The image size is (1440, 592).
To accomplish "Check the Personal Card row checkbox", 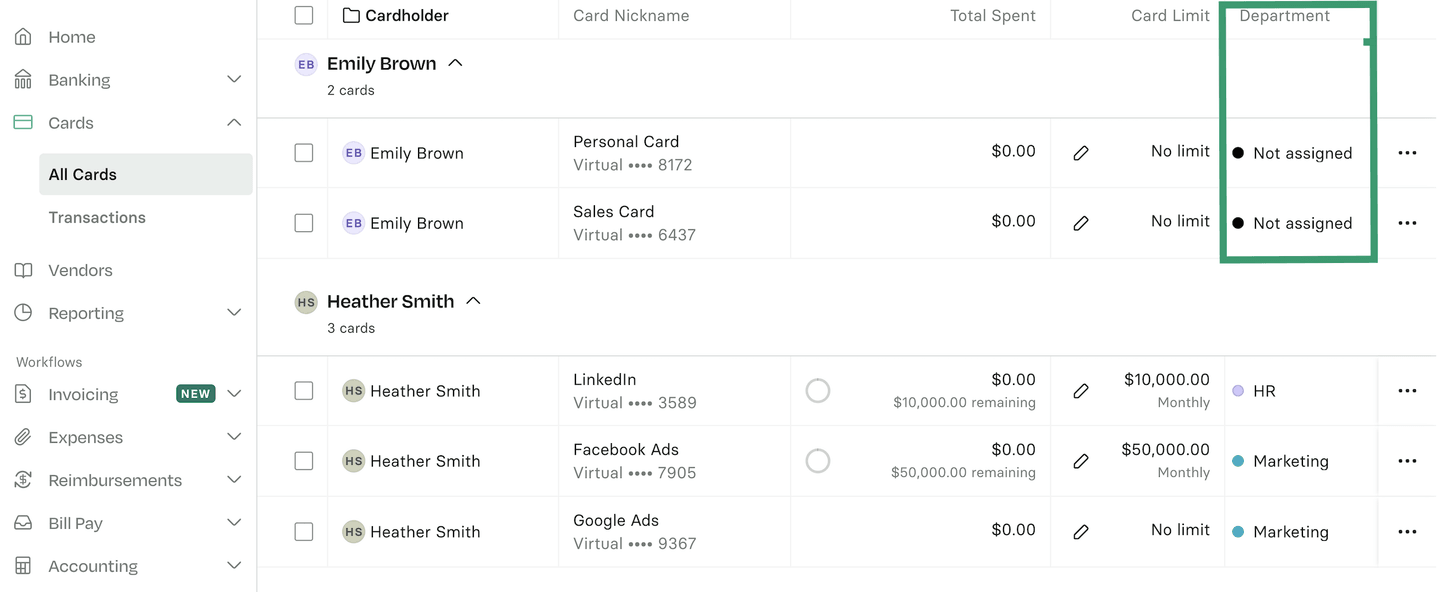I will click(x=304, y=153).
